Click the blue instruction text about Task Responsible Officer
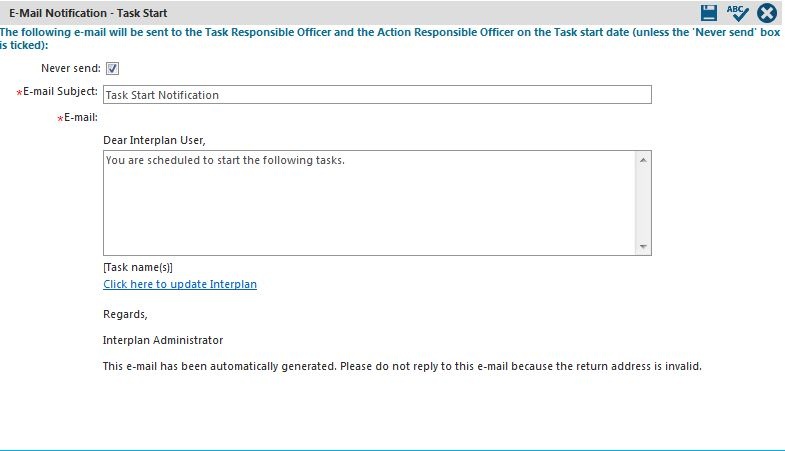This screenshot has width=785, height=451. click(390, 39)
